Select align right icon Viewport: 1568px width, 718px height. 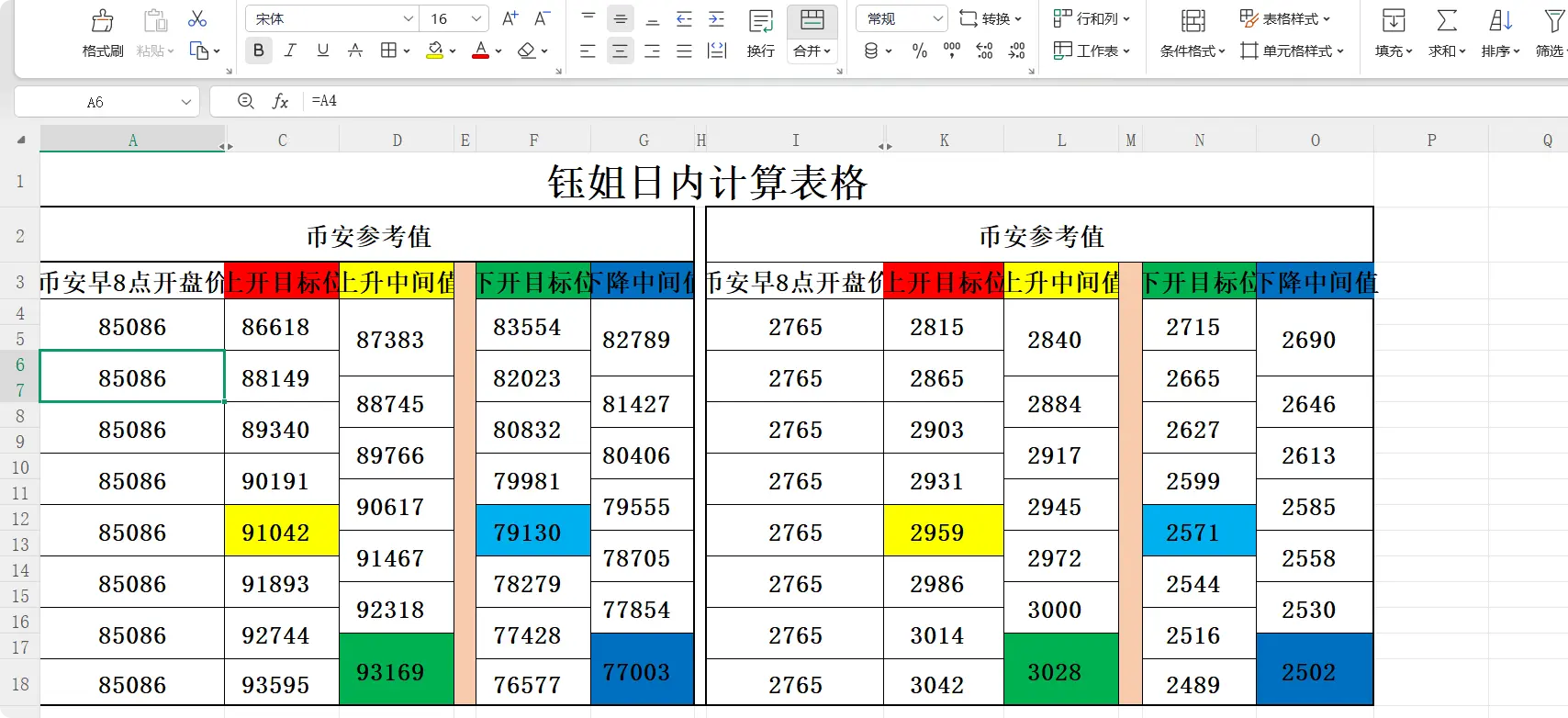point(653,51)
